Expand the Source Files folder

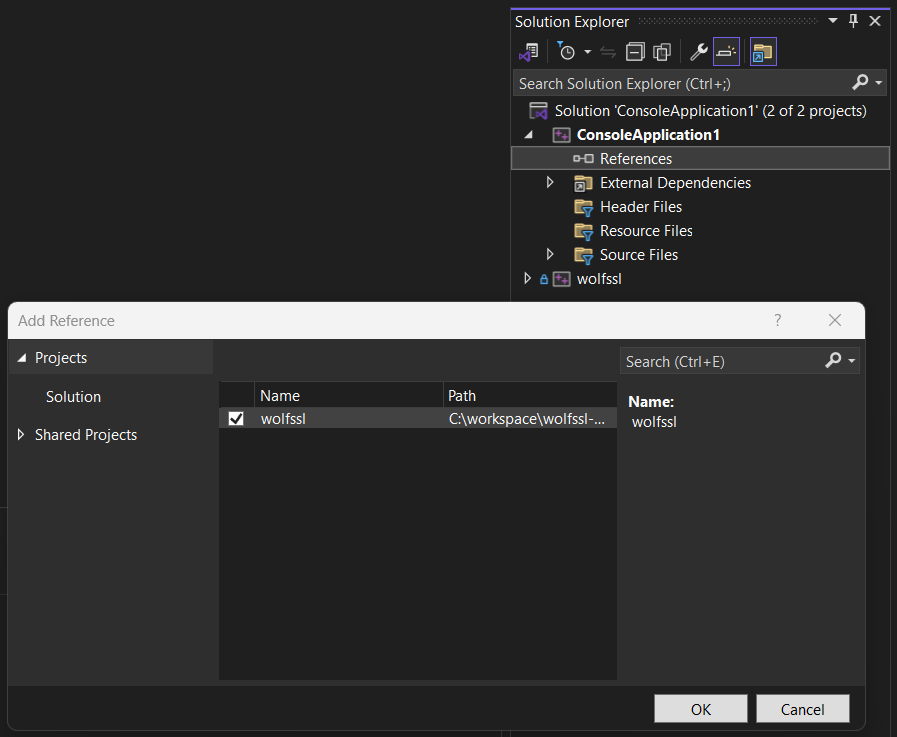coord(550,254)
